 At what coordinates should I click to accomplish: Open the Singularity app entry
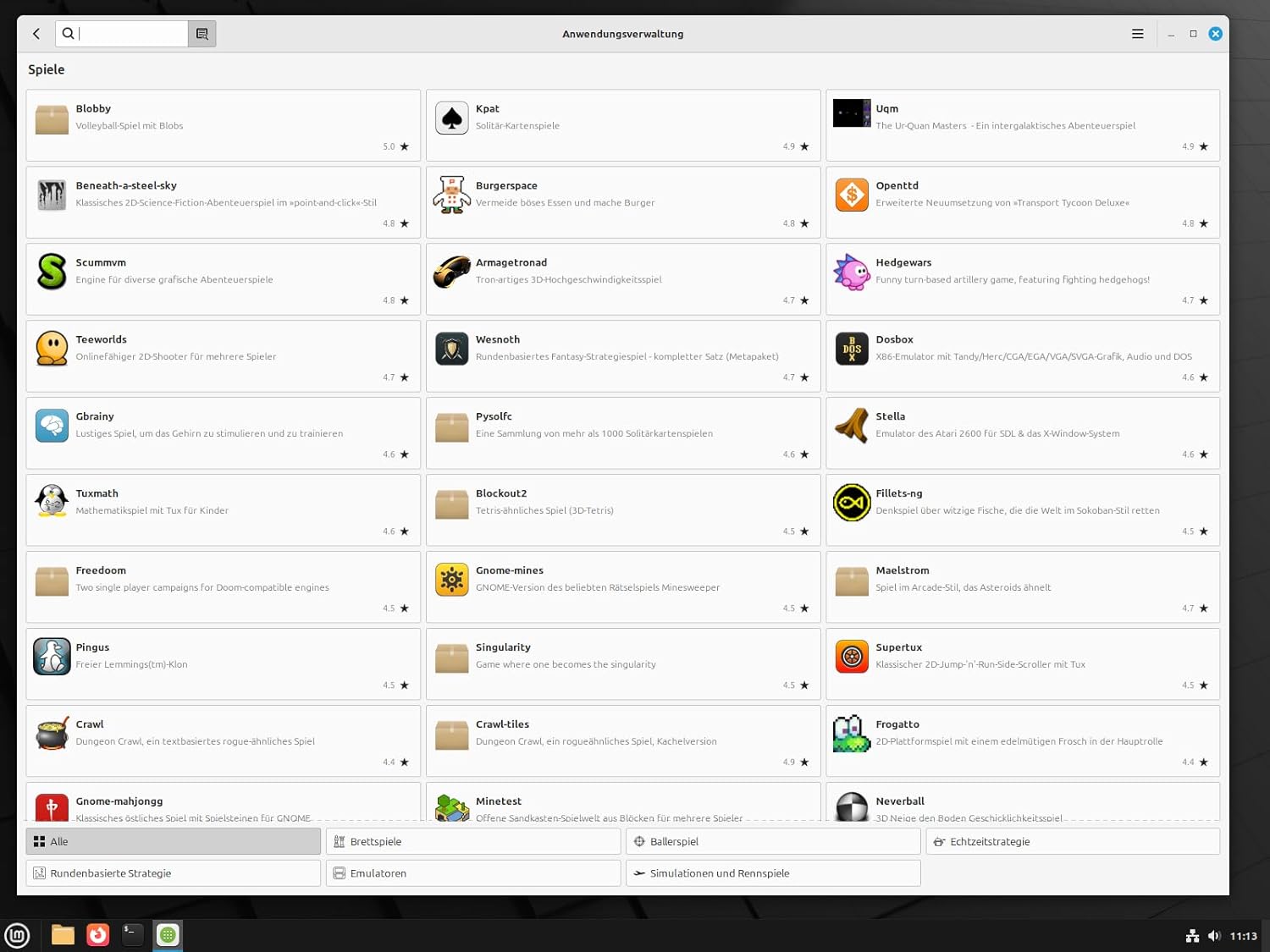click(623, 664)
